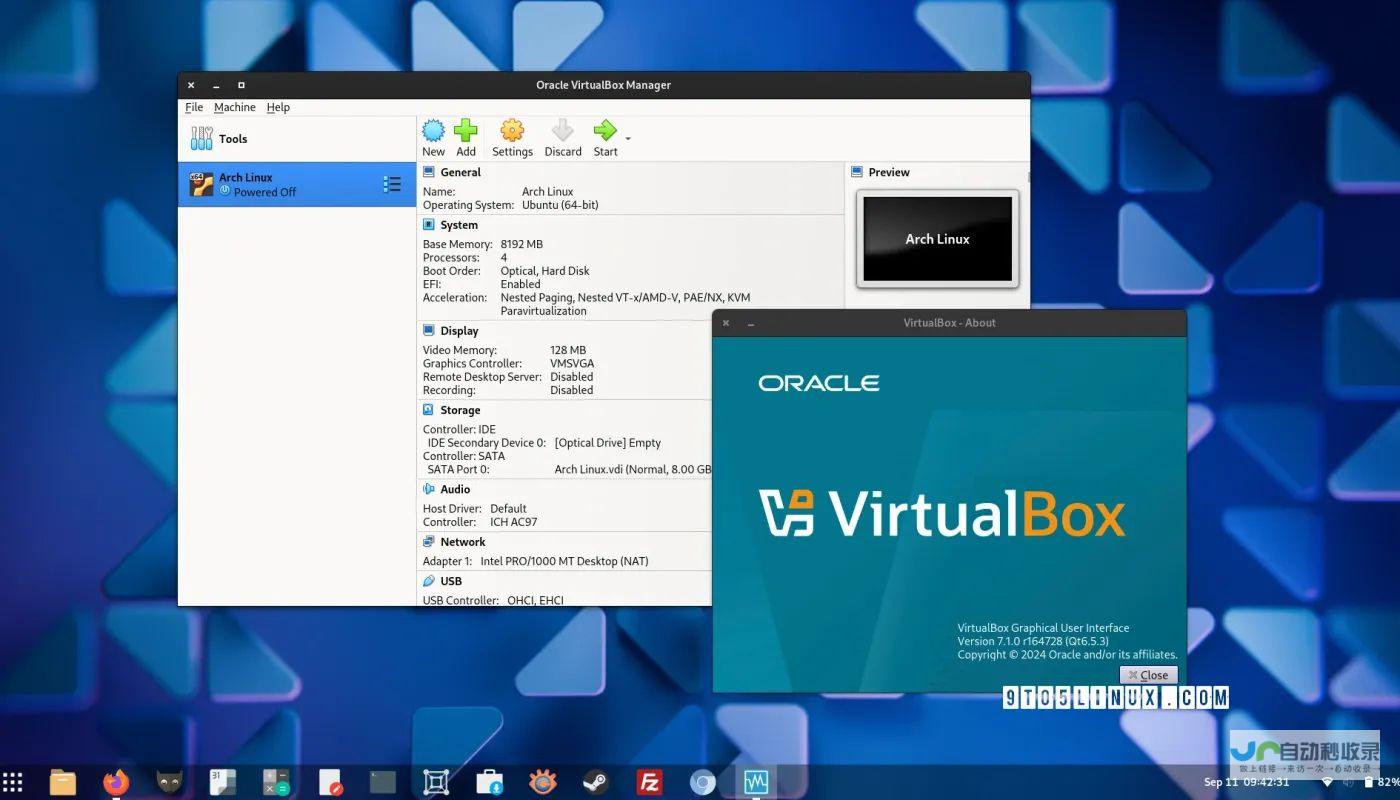
Task: Launch Firefox from the taskbar
Action: (116, 782)
